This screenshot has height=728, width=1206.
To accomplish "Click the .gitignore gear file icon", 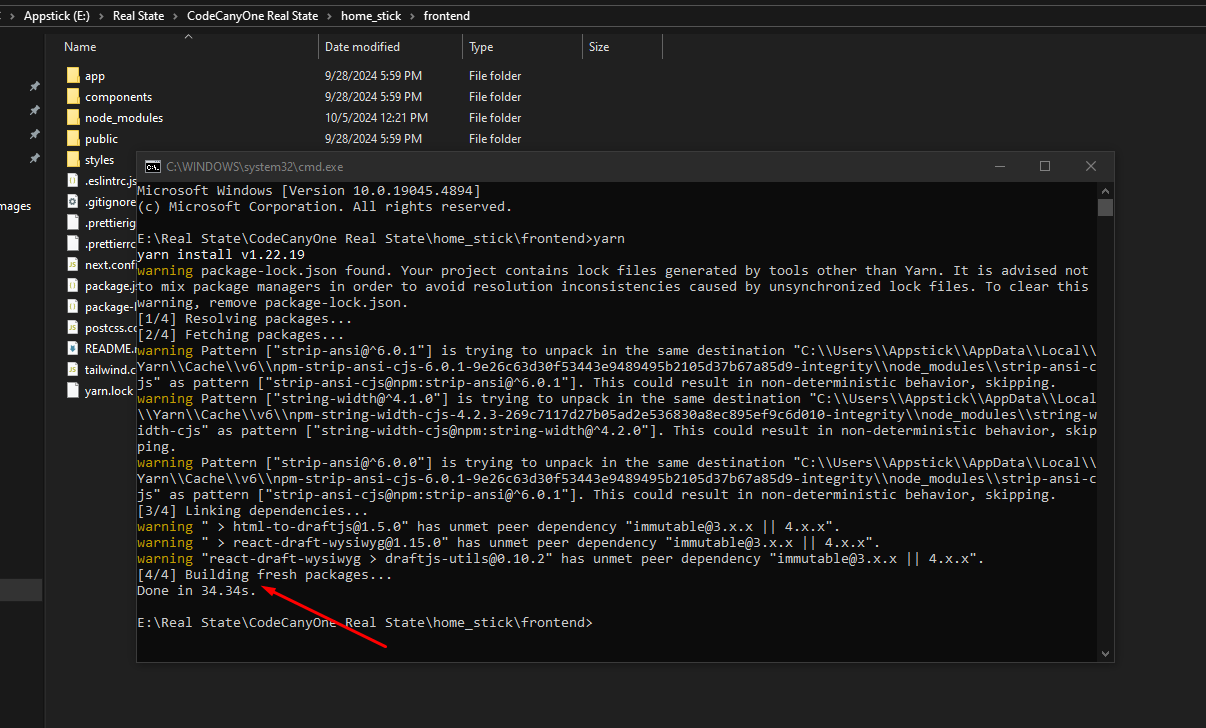I will pos(73,202).
